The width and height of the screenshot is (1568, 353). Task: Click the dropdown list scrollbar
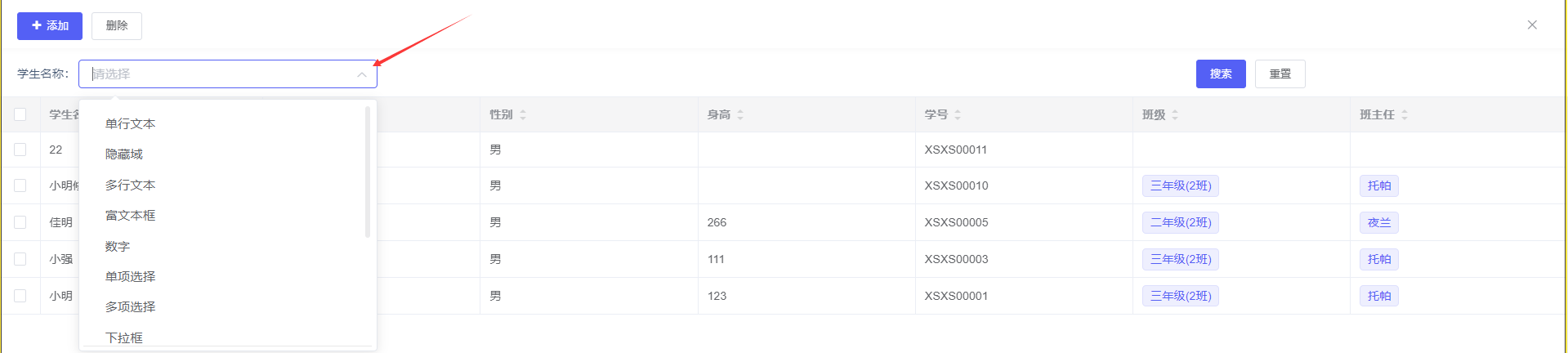point(368,172)
